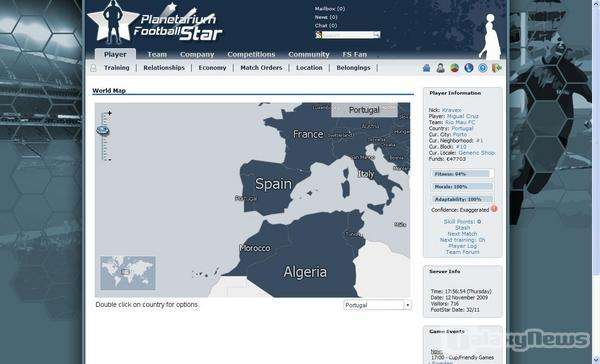Go to the Training submenu
Screen dimensions: 600x364
(x=116, y=68)
